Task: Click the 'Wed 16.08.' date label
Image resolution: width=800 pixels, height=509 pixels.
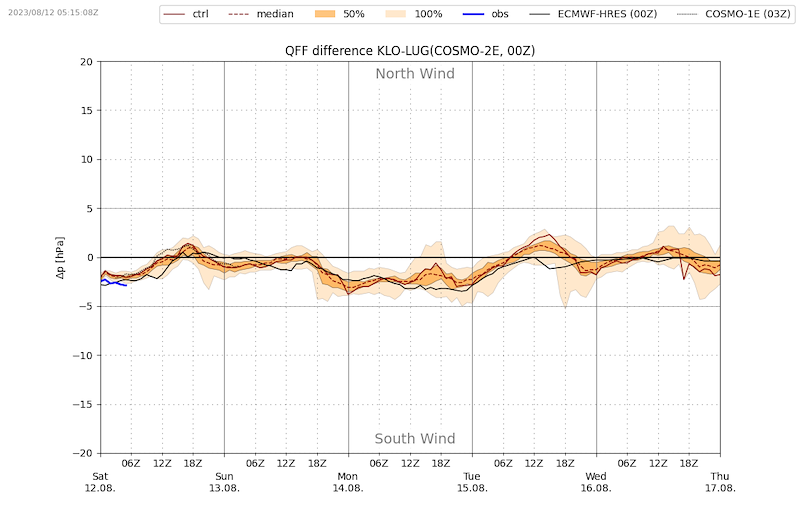Action: click(x=596, y=482)
